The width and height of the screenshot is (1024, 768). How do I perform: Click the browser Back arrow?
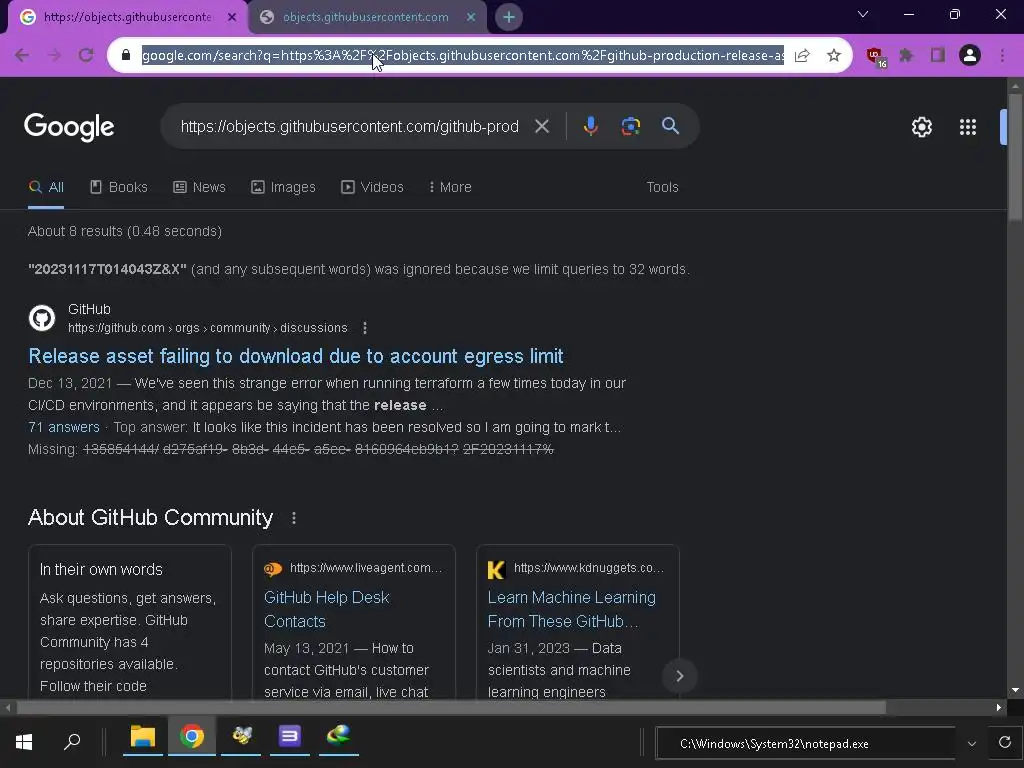tap(22, 56)
